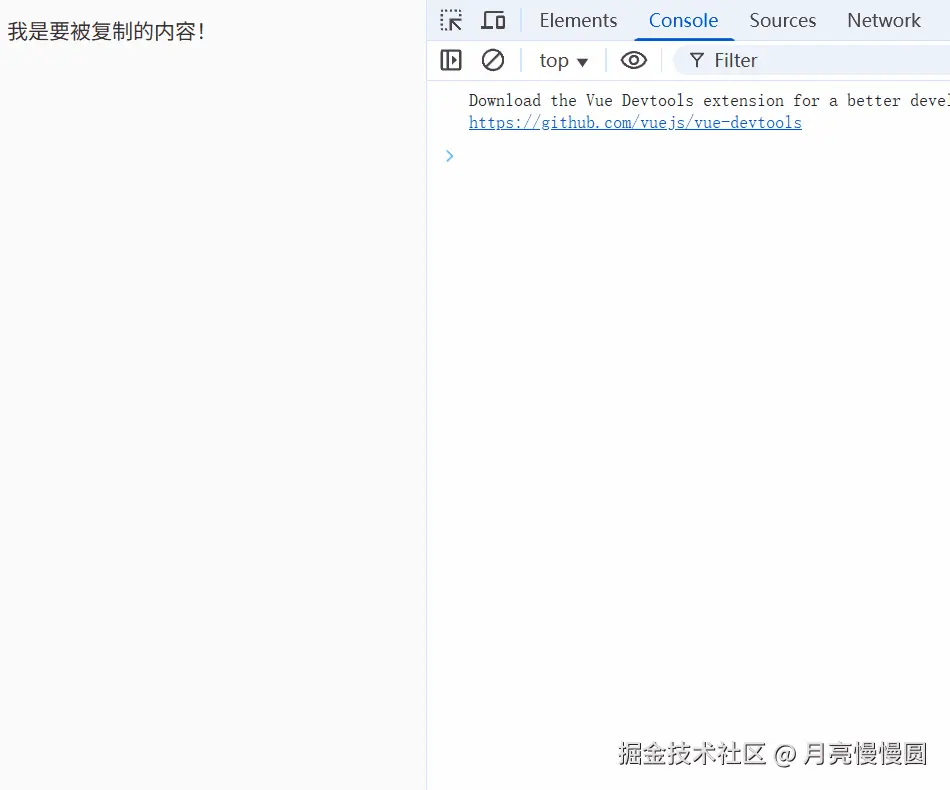Switch to the Elements tab
Image resolution: width=950 pixels, height=790 pixels.
pos(577,20)
